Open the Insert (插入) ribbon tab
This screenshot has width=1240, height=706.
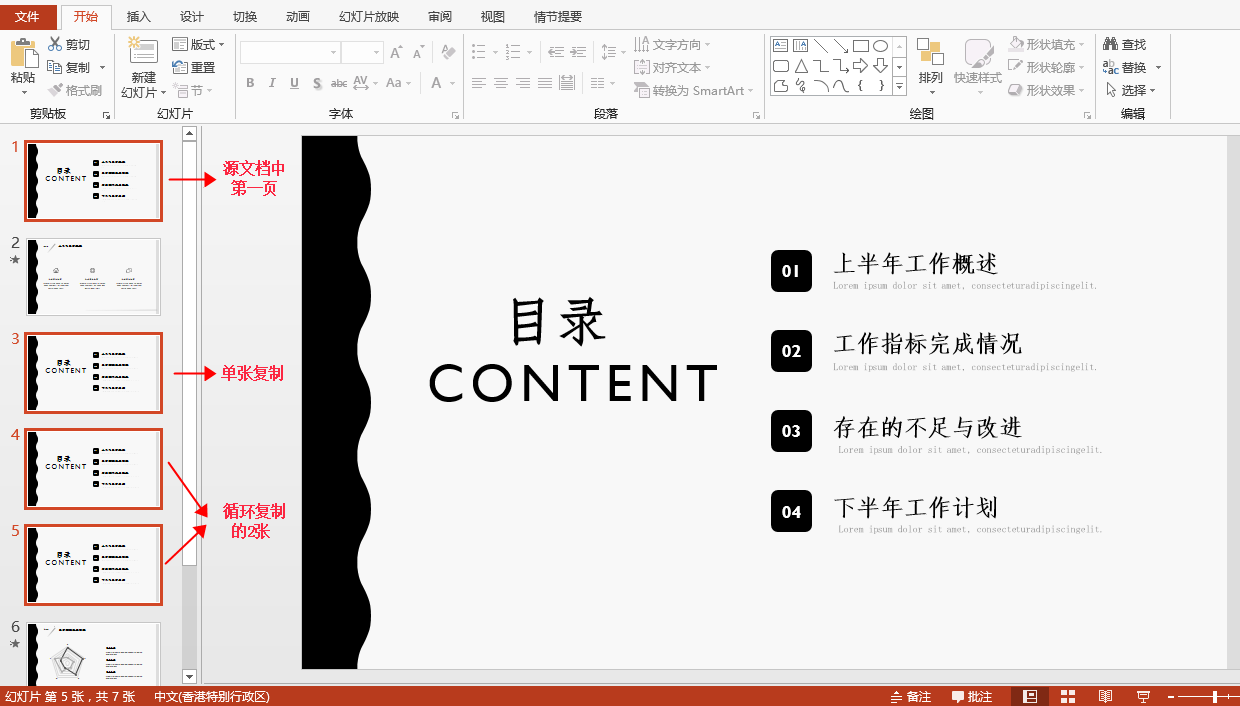(139, 17)
